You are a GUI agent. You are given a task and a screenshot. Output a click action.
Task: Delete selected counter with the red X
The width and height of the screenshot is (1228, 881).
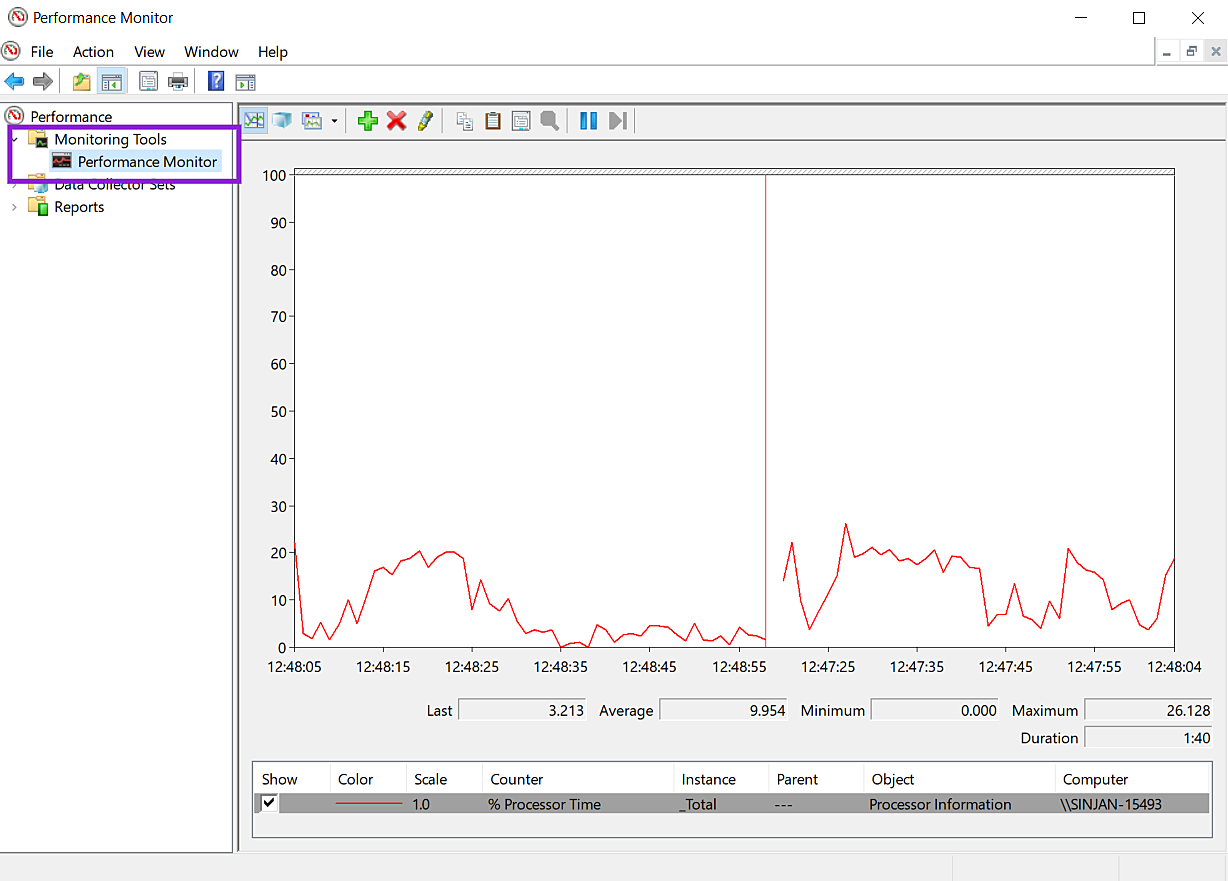point(397,121)
